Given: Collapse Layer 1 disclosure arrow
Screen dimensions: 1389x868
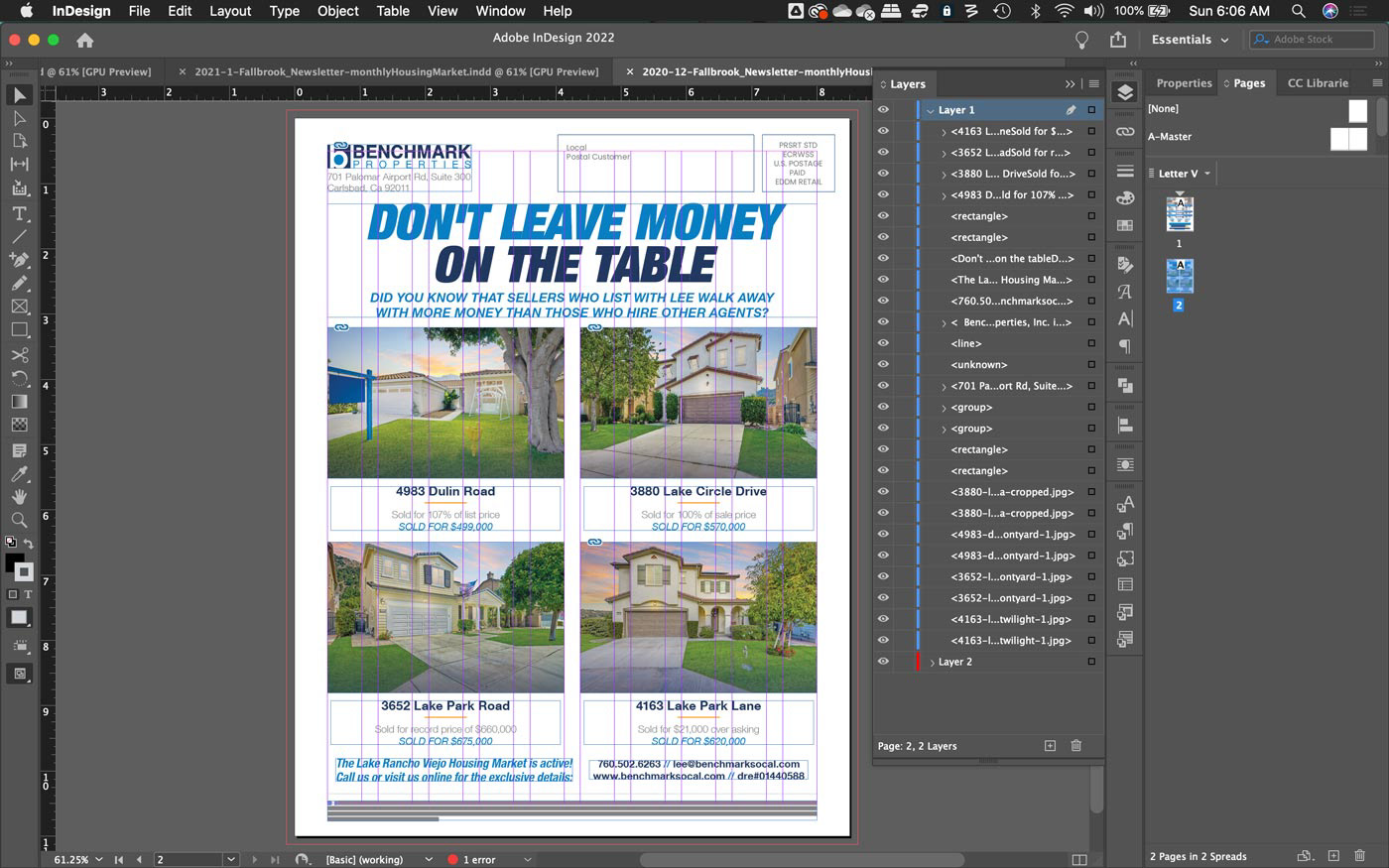Looking at the screenshot, I should (x=930, y=110).
